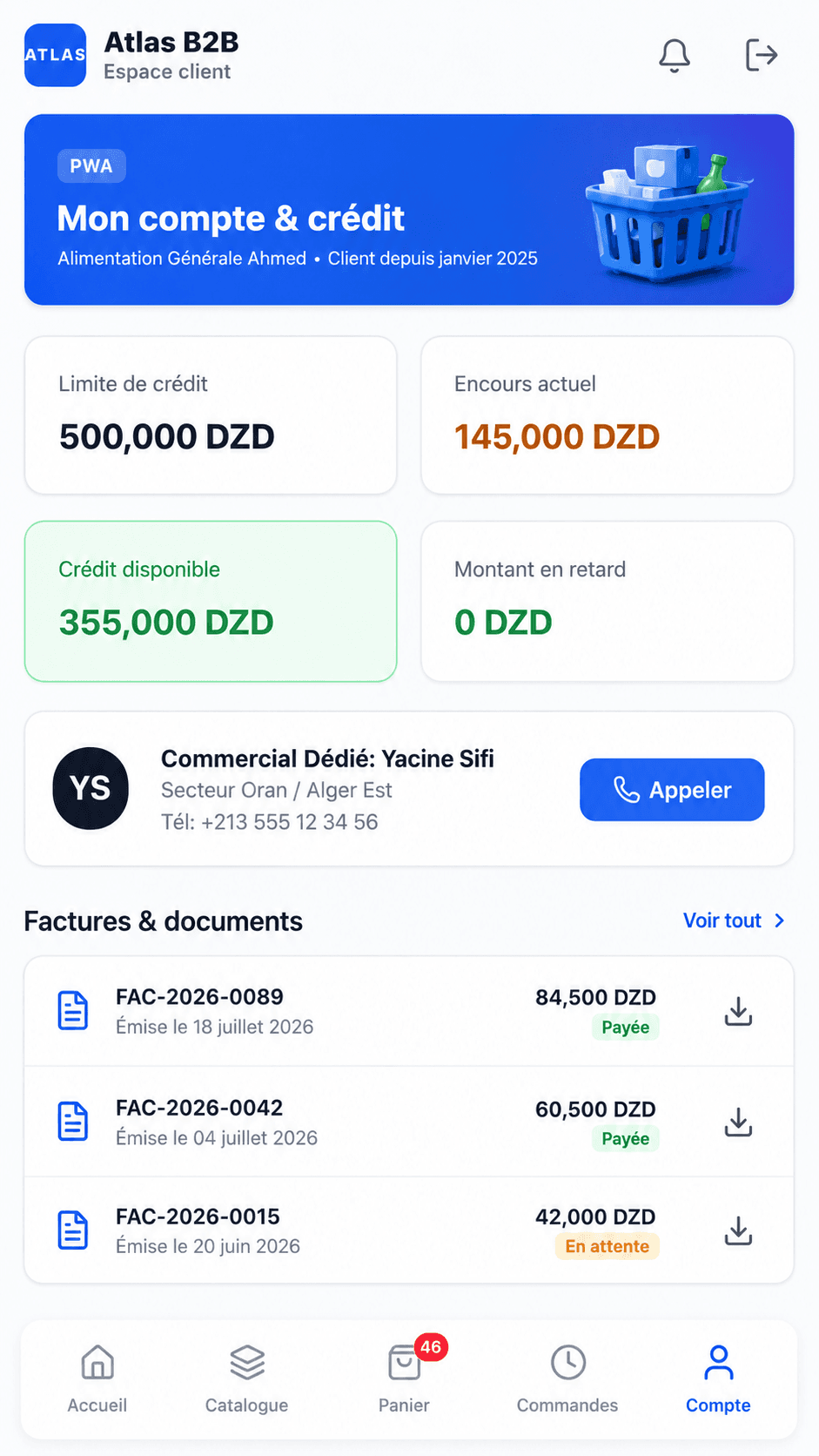Open the Crédit disponible card
Screen dimensions: 819x1456
tap(211, 602)
